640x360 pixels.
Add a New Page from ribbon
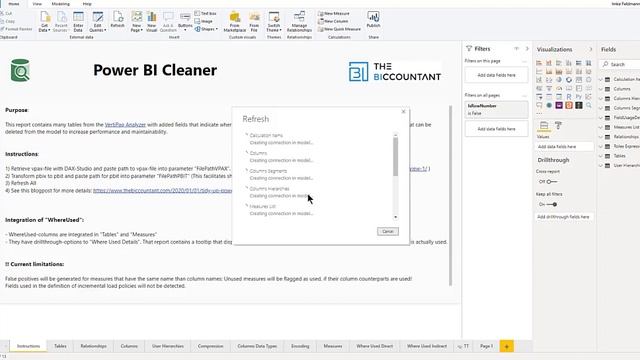[136, 22]
